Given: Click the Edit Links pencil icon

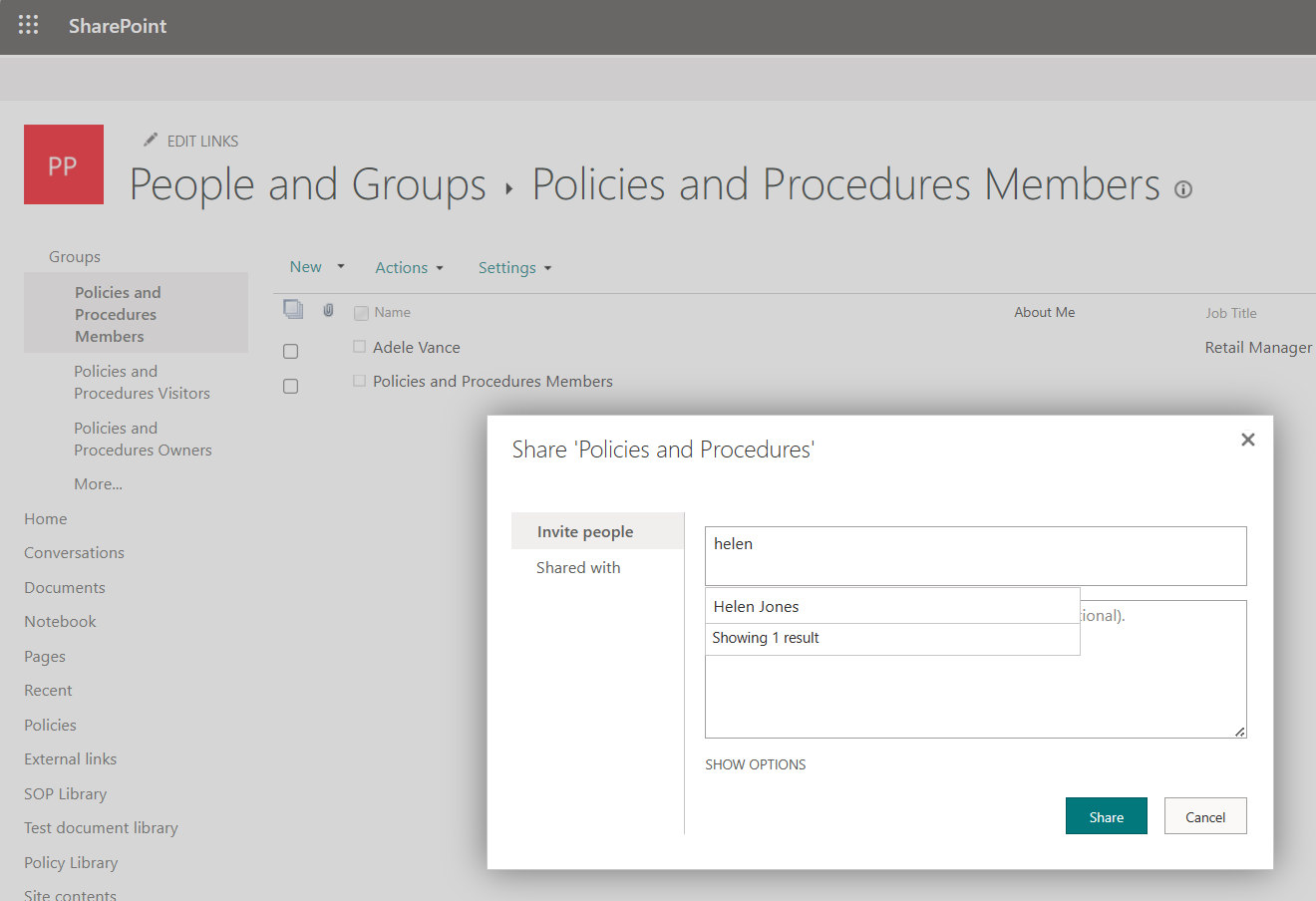Looking at the screenshot, I should coord(151,140).
